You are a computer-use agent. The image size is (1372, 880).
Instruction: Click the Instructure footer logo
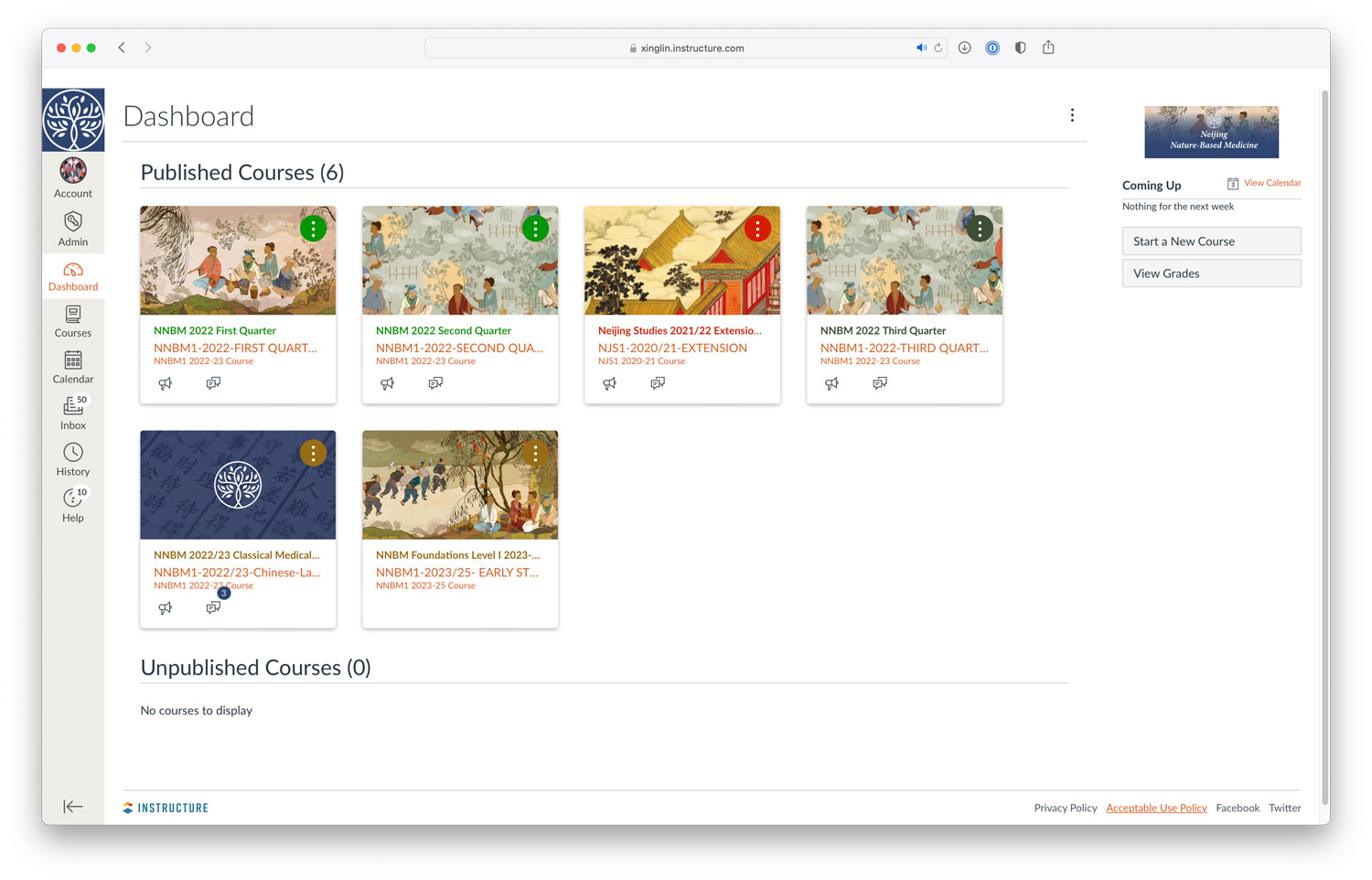click(166, 808)
